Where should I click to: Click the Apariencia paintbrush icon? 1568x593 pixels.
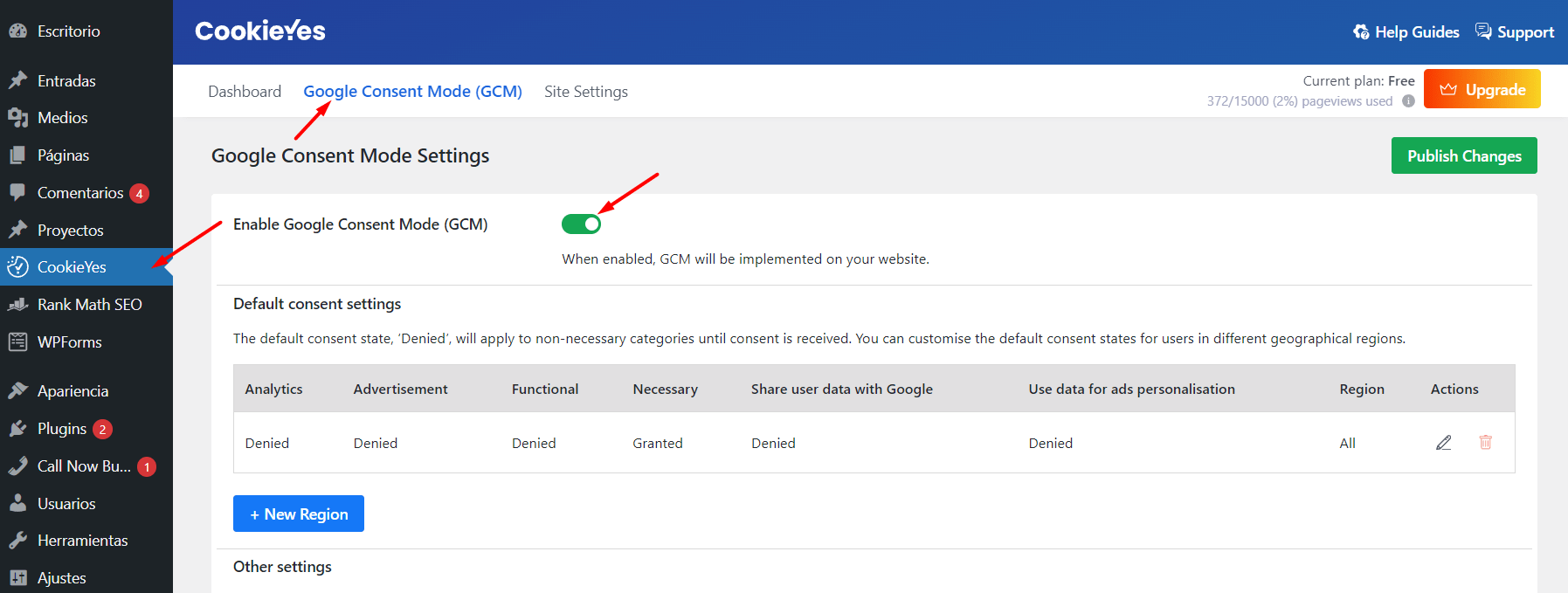(17, 390)
